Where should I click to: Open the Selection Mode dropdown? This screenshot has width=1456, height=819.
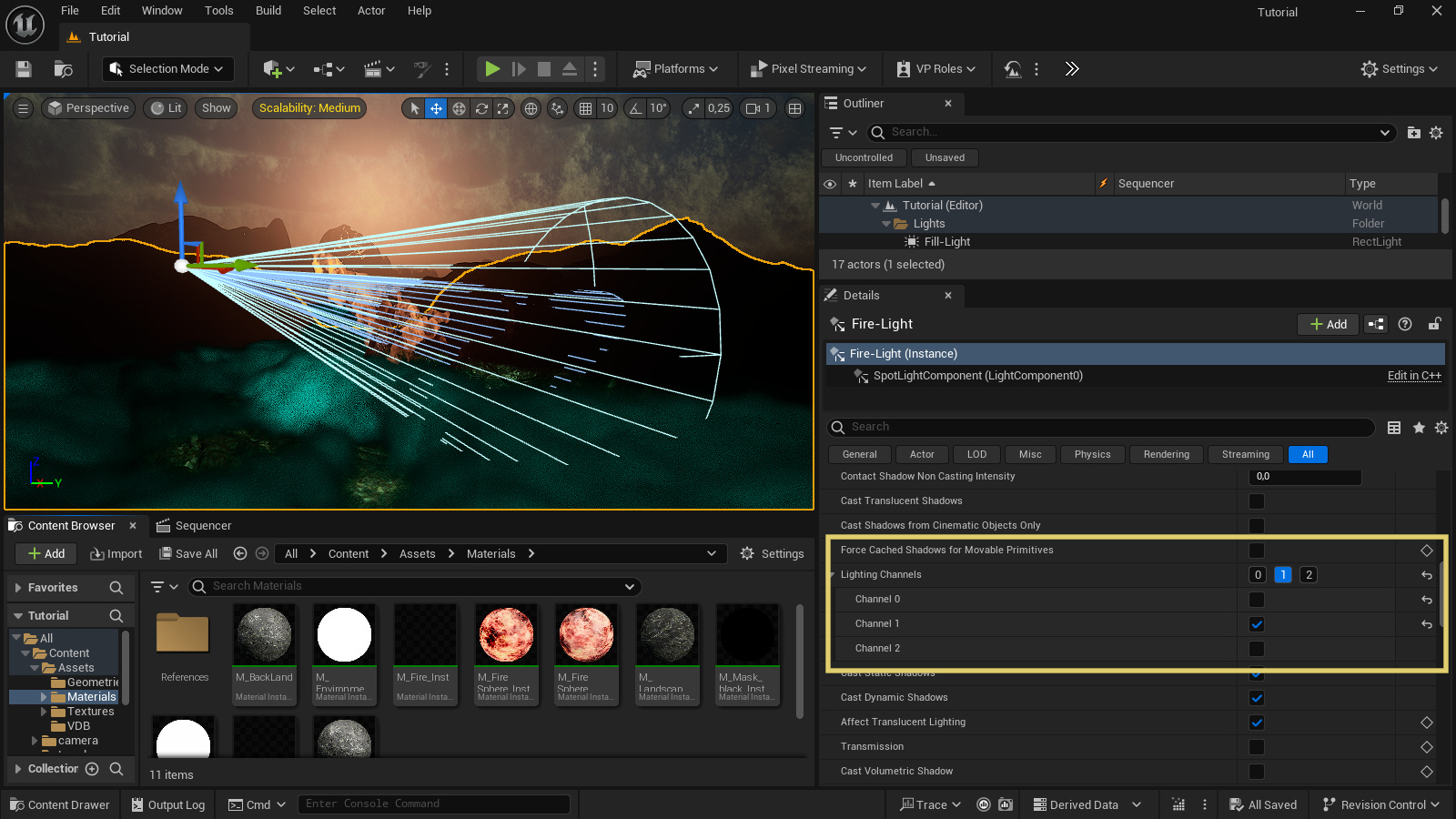click(167, 69)
